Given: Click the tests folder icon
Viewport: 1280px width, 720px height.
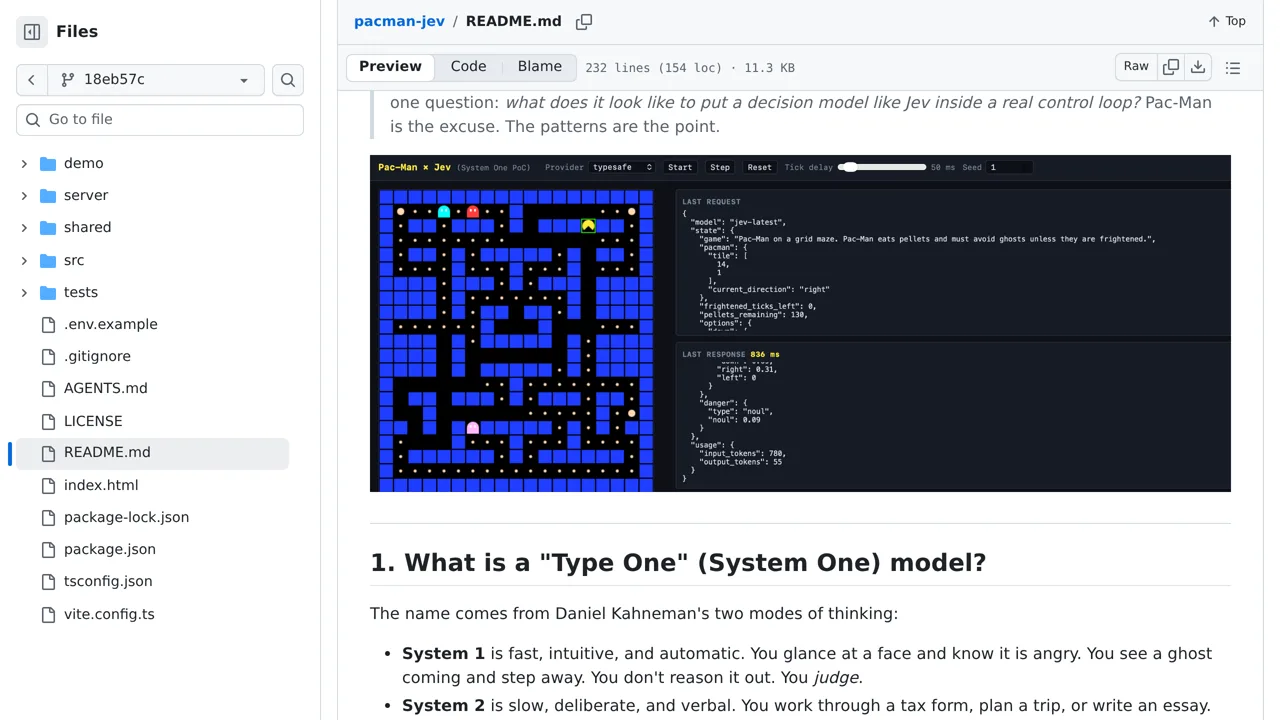Looking at the screenshot, I should point(48,292).
